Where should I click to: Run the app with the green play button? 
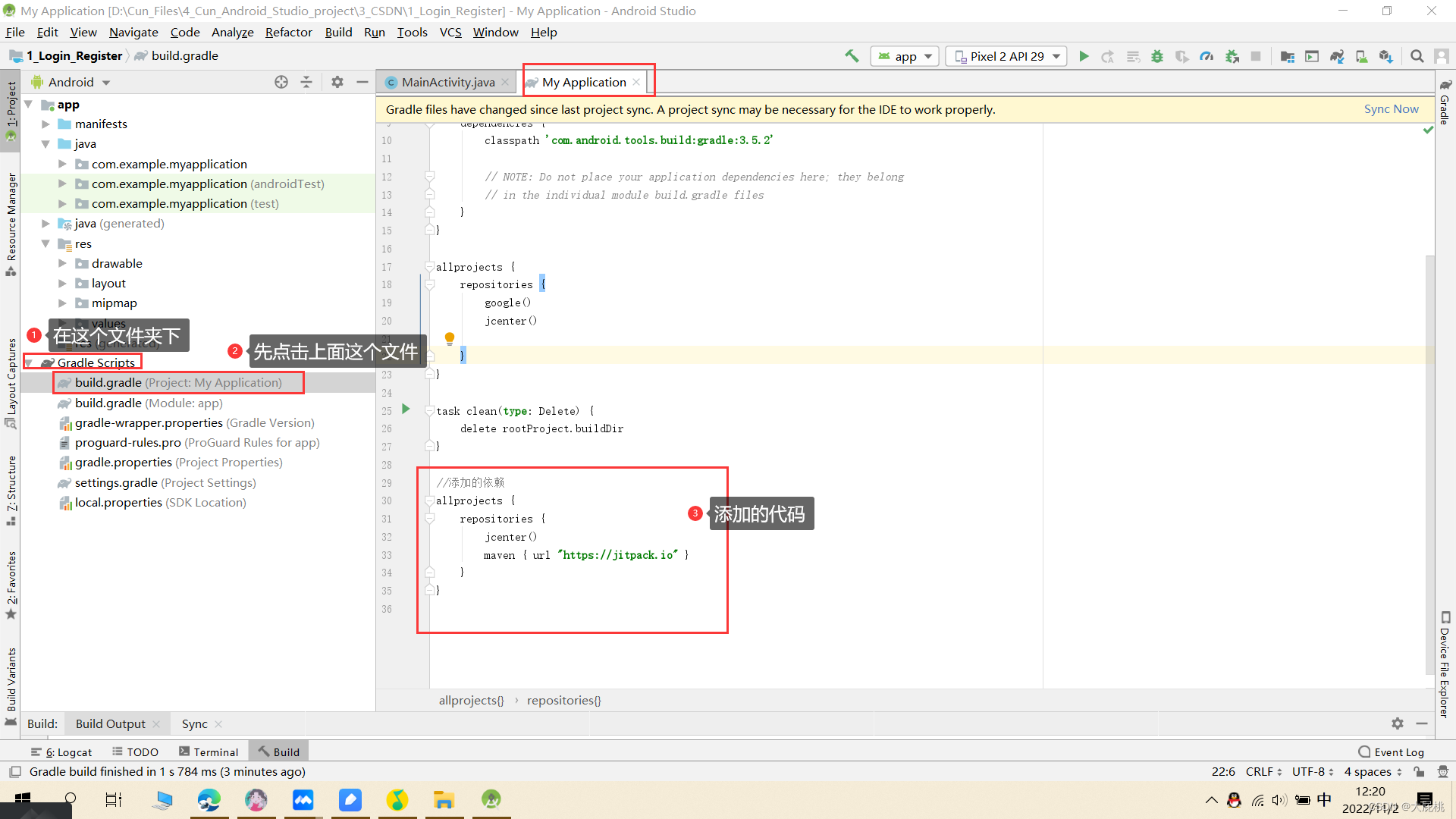[x=1084, y=55]
